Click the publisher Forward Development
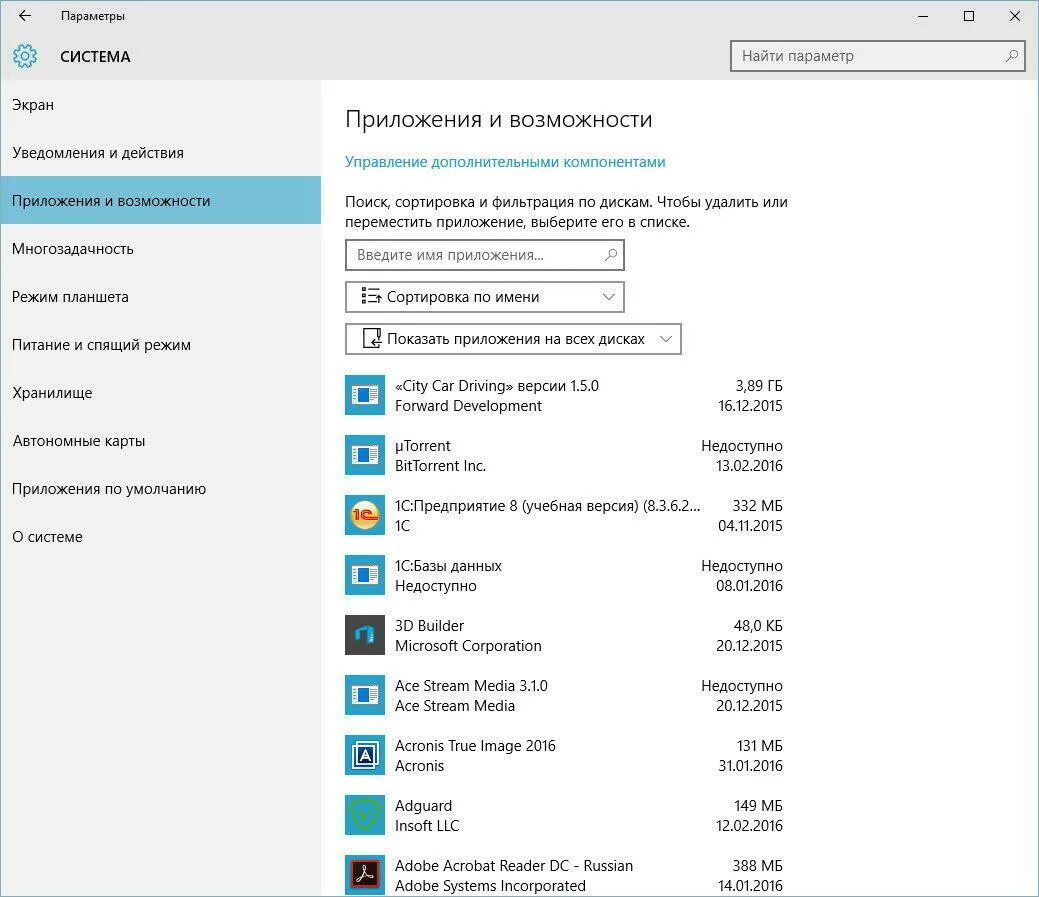The image size is (1039, 897). tap(468, 405)
